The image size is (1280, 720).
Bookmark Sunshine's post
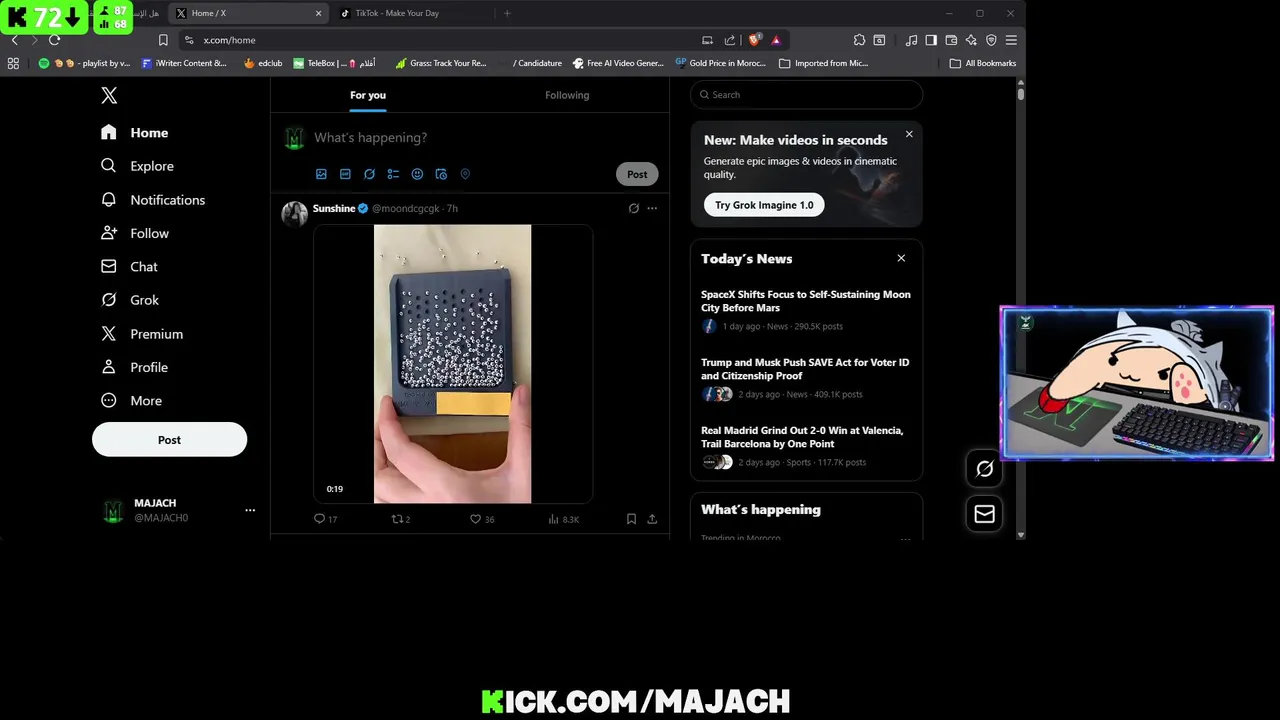[x=631, y=519]
